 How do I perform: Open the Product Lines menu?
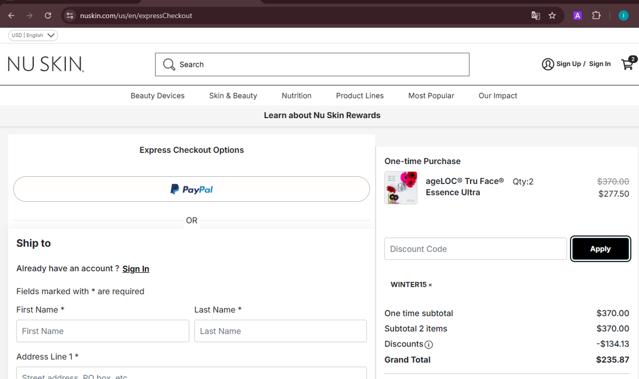tap(360, 95)
